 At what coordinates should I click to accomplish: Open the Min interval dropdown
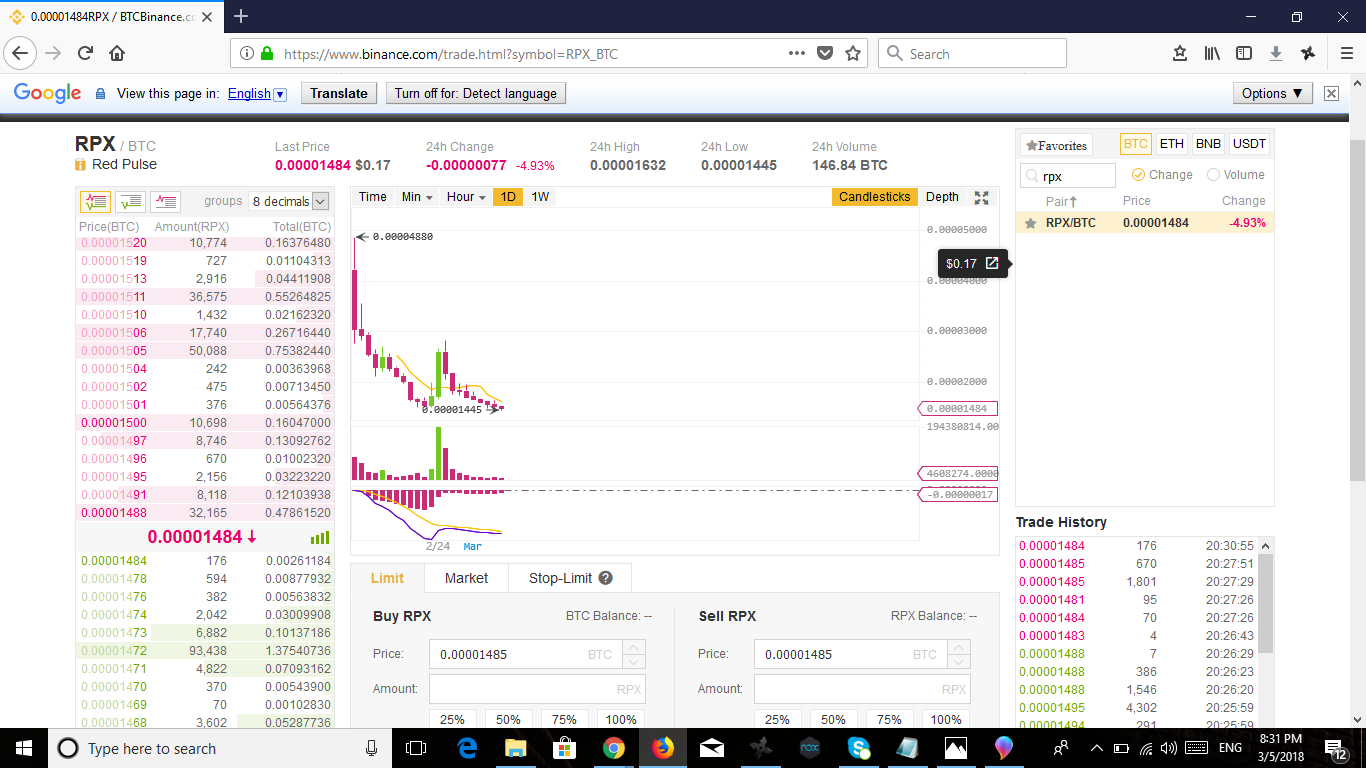point(417,197)
